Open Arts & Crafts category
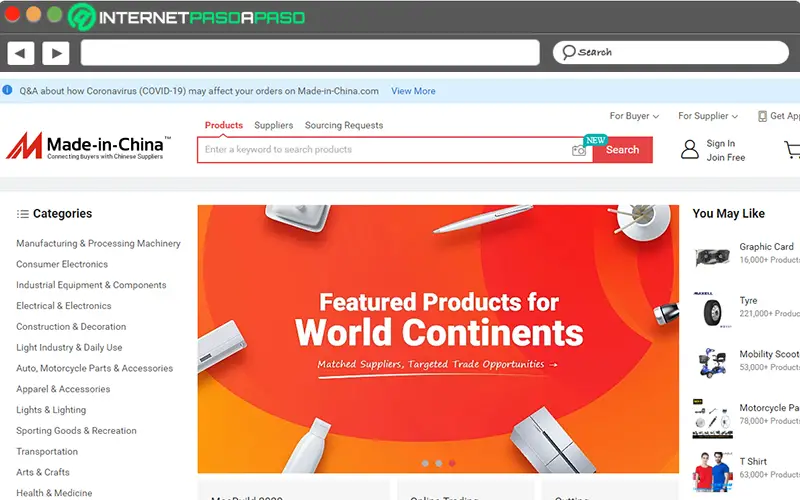This screenshot has width=800, height=500. 43,472
